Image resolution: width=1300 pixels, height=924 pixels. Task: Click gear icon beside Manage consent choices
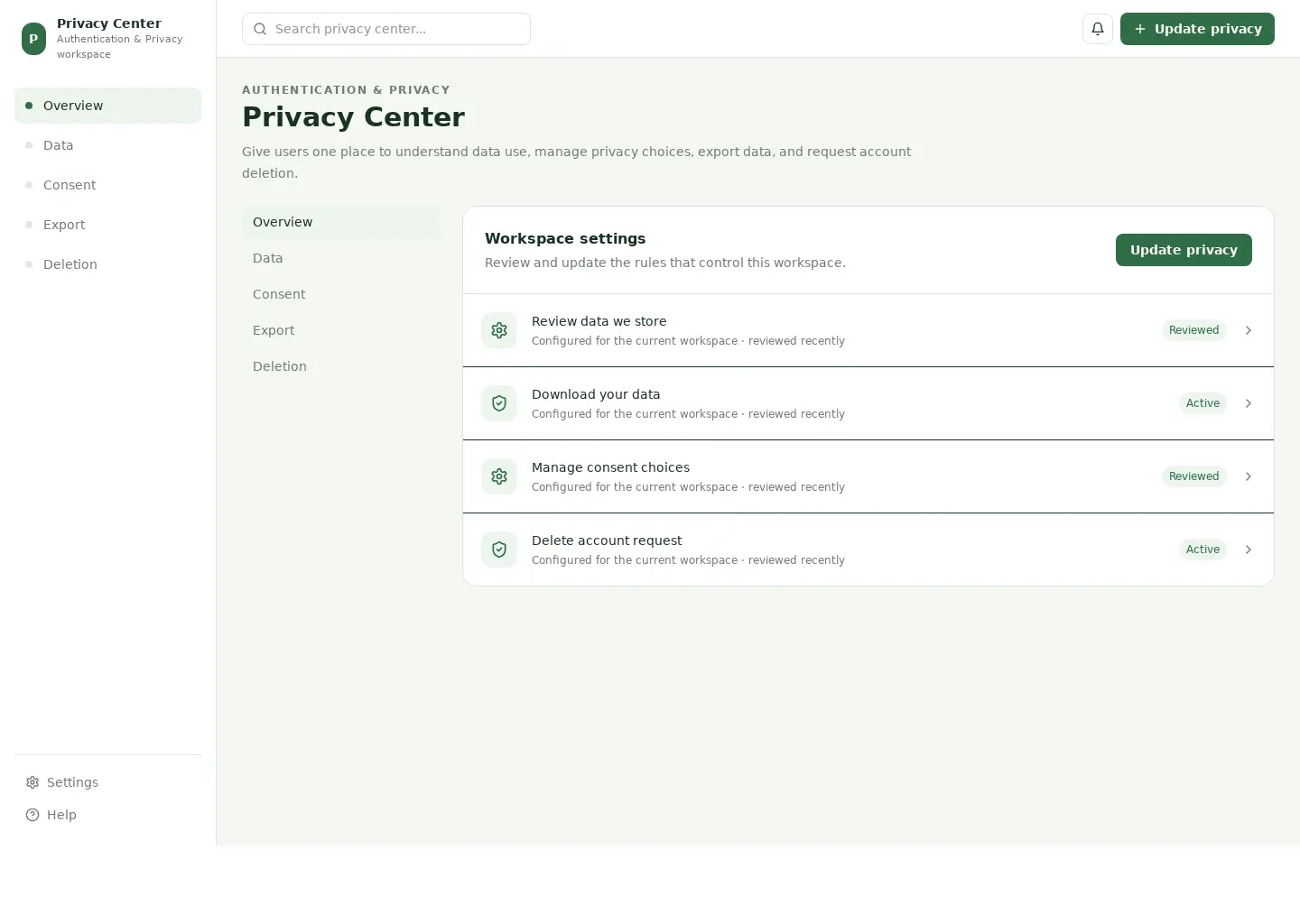click(499, 476)
